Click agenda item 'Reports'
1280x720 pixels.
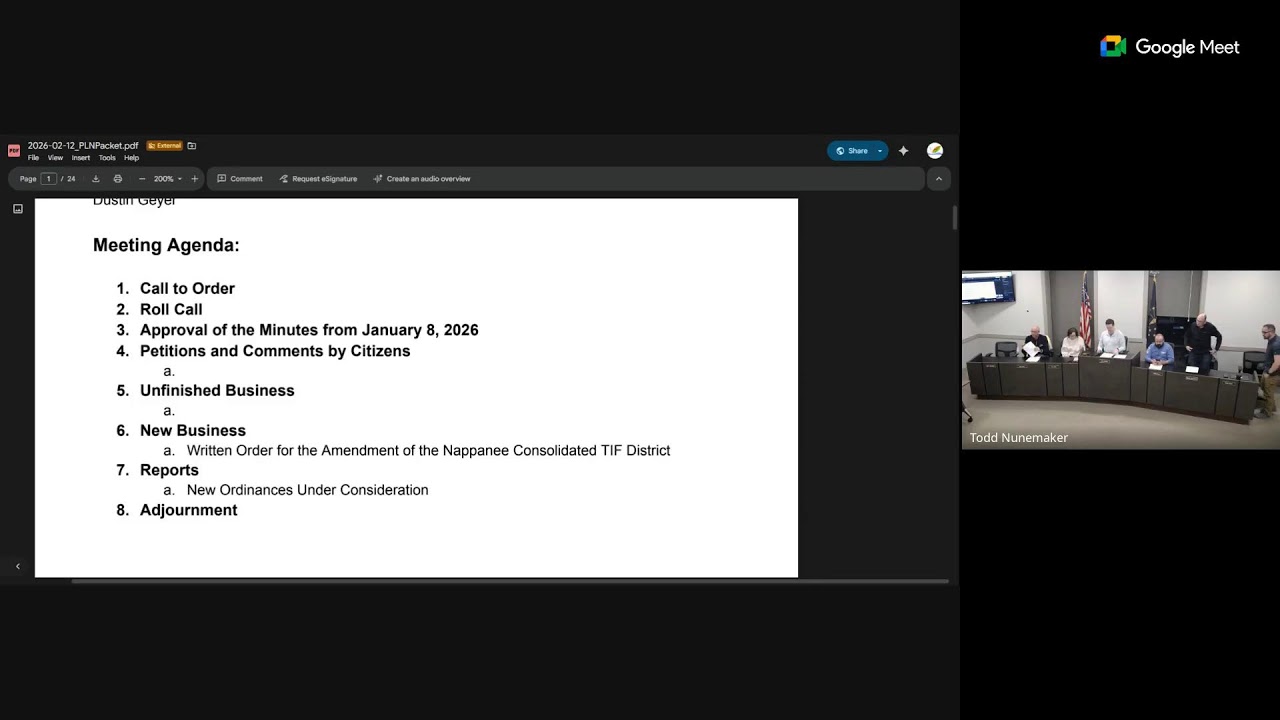(x=169, y=470)
